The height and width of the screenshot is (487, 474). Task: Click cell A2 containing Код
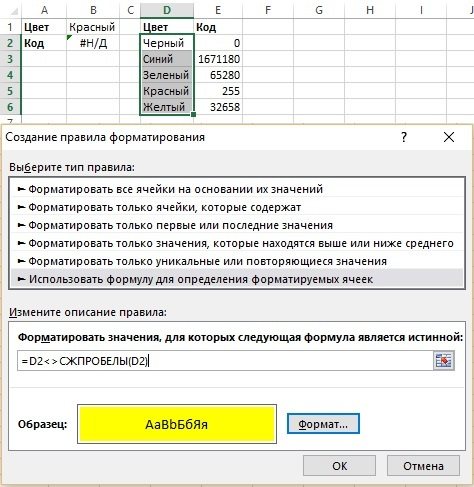click(44, 43)
